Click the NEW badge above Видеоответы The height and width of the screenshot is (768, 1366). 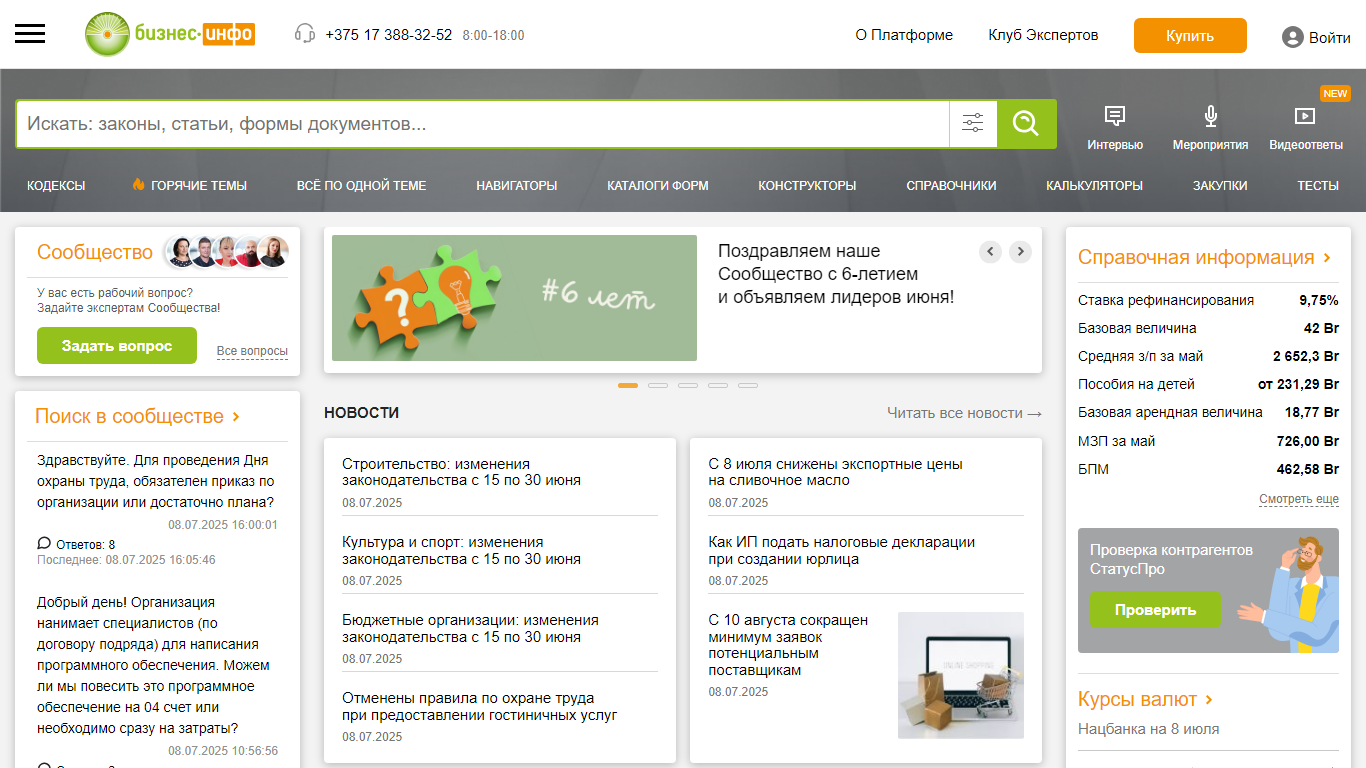(x=1335, y=93)
